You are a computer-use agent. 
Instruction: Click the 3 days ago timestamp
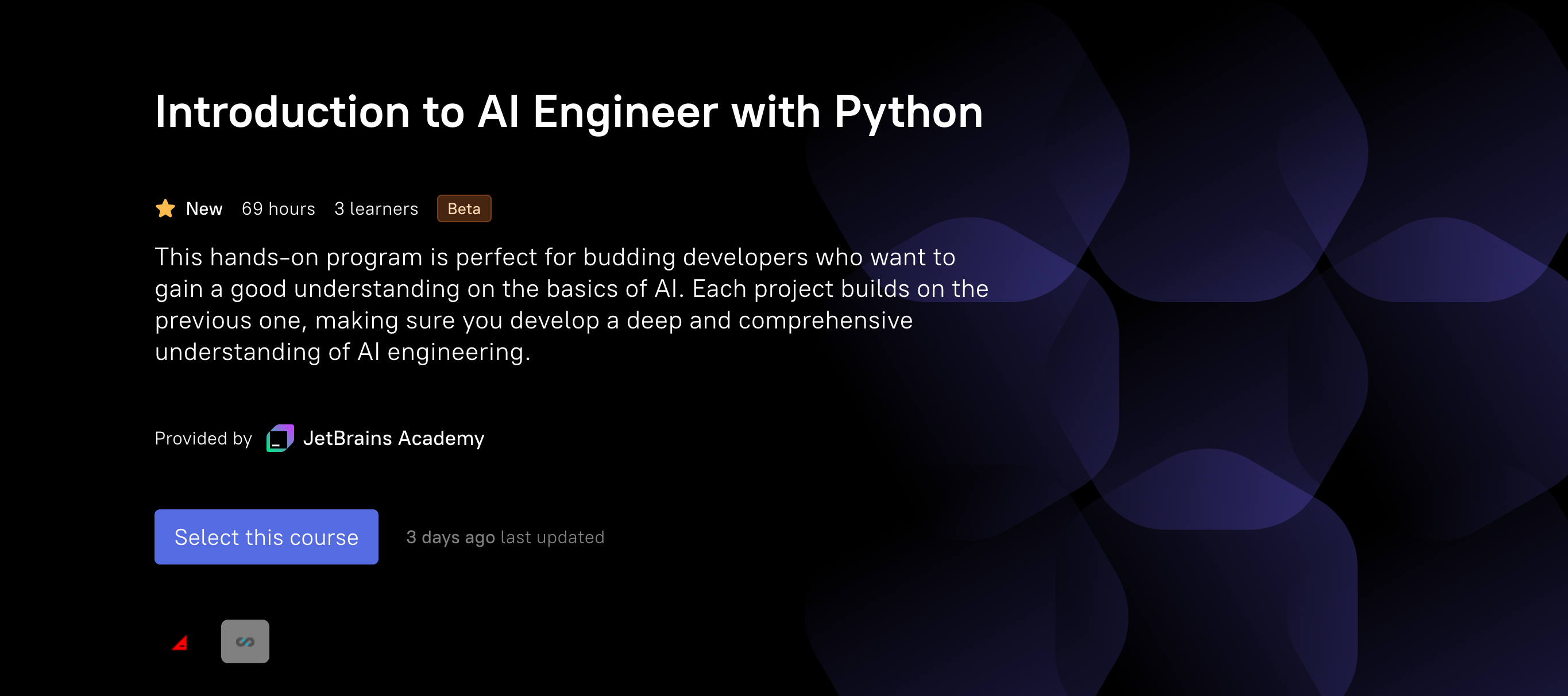coord(450,537)
